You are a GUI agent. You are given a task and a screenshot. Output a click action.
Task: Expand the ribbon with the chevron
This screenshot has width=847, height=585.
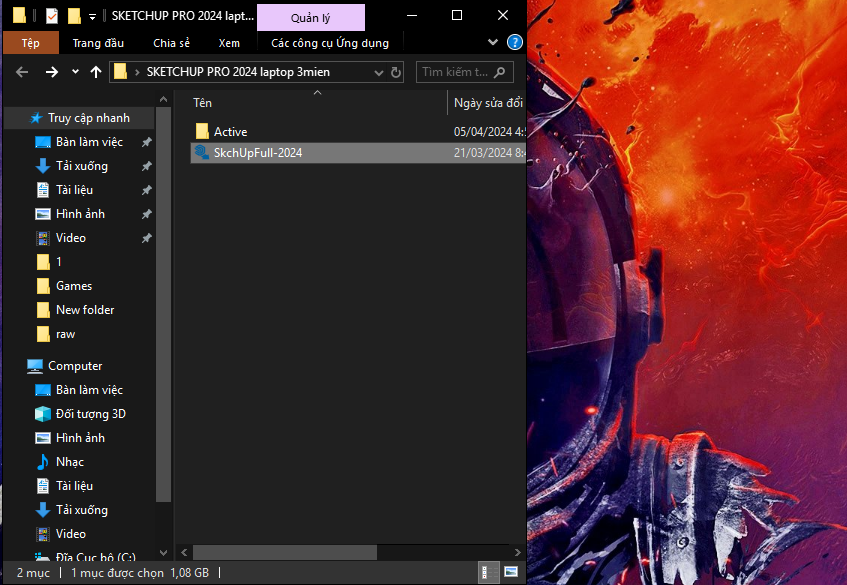pos(493,43)
